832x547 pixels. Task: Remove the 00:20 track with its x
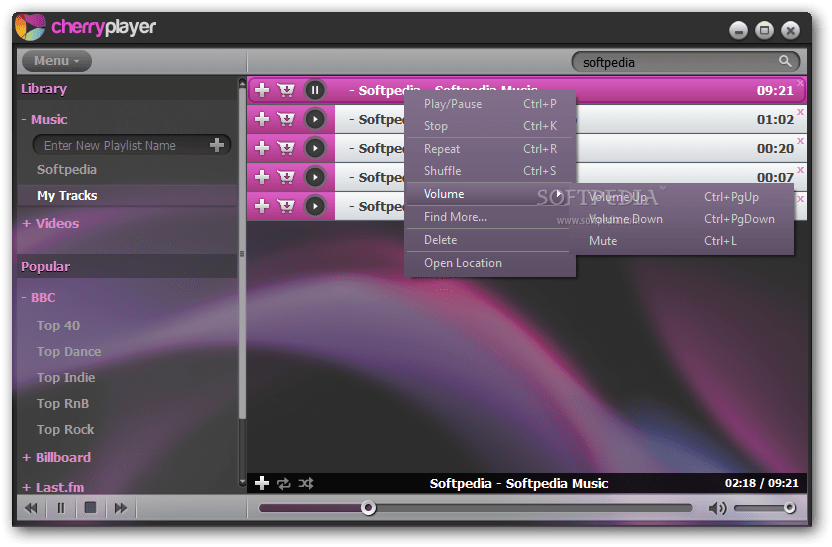pyautogui.click(x=800, y=141)
